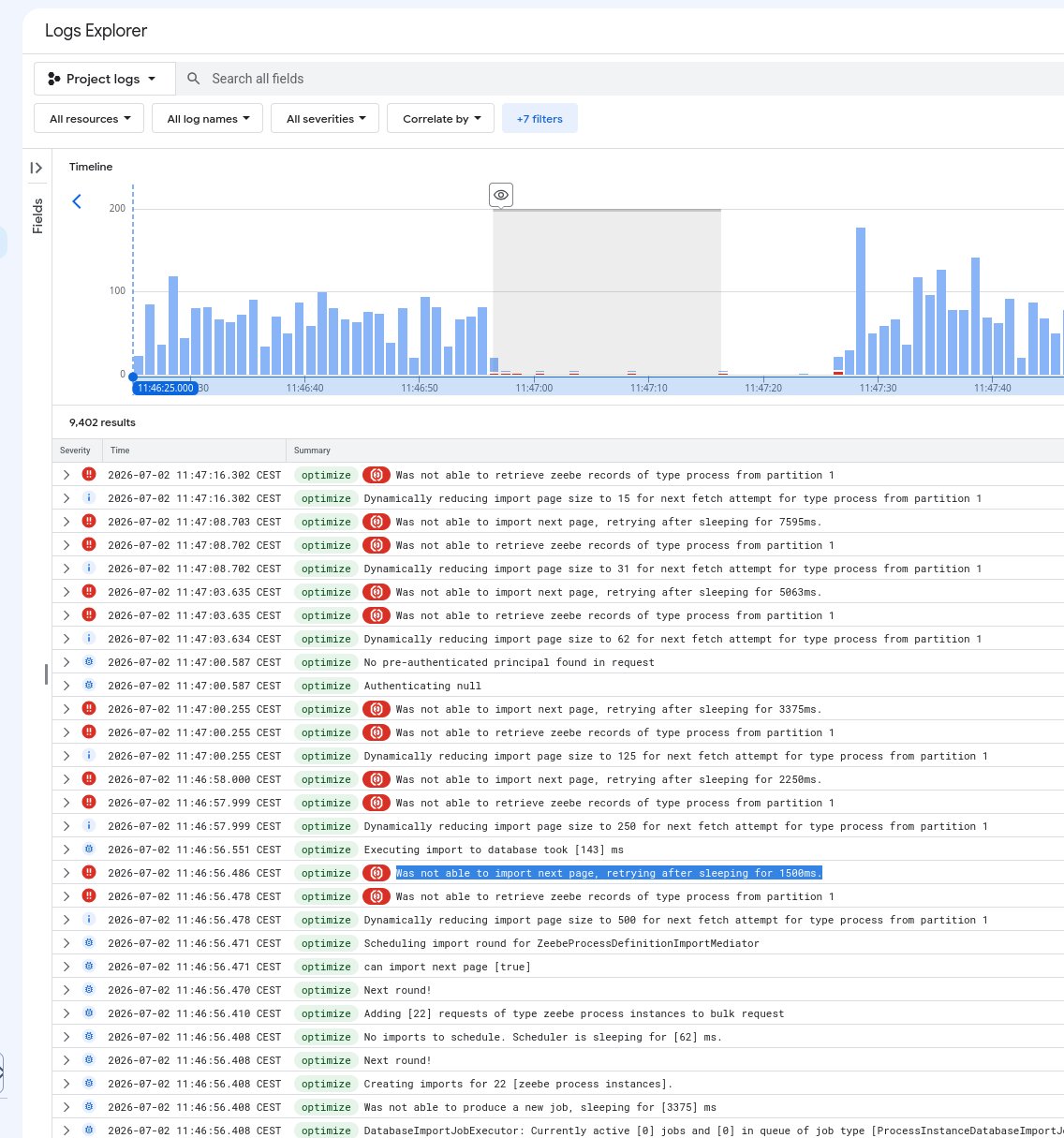The height and width of the screenshot is (1138, 1064).
Task: Click error severity icon on 11:47:16.302 first row
Action: [x=89, y=475]
